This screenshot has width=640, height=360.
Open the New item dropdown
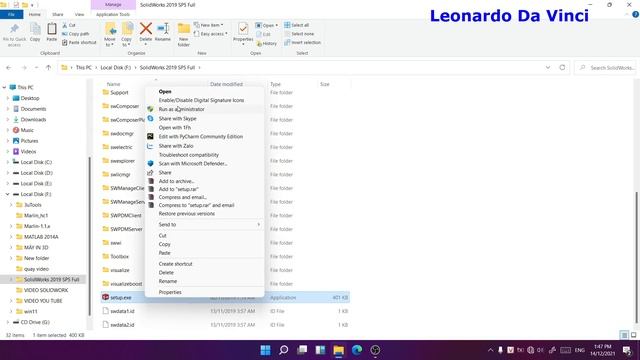209,25
